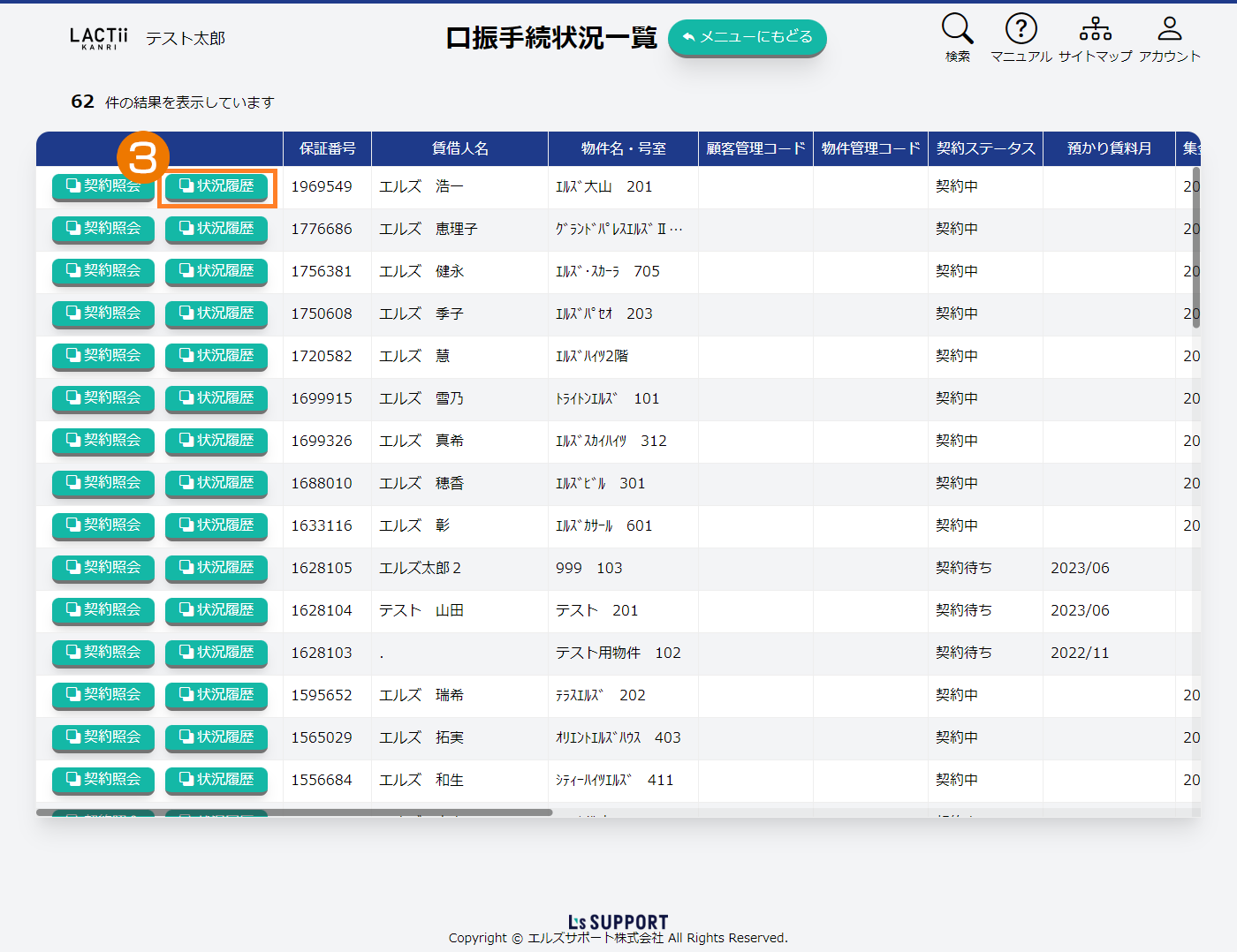Click the 保証番号 column header
This screenshot has height=952, width=1237.
pyautogui.click(x=327, y=148)
